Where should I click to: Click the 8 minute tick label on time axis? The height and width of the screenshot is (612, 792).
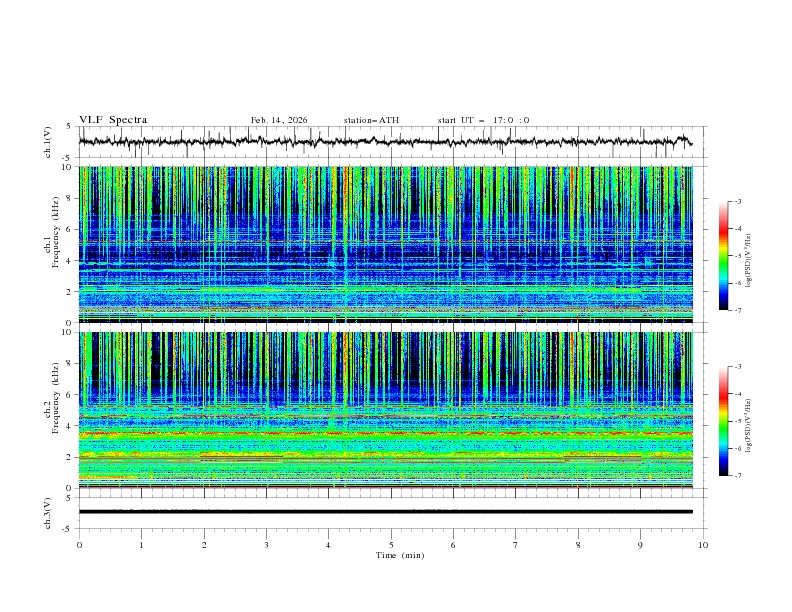point(578,545)
